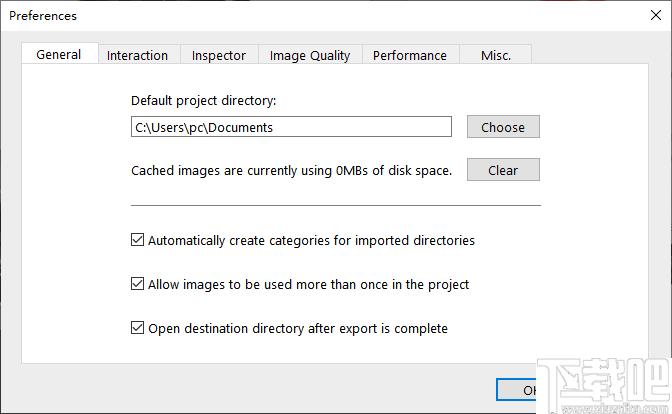Click the default project directory path field
The image size is (672, 414).
point(291,127)
